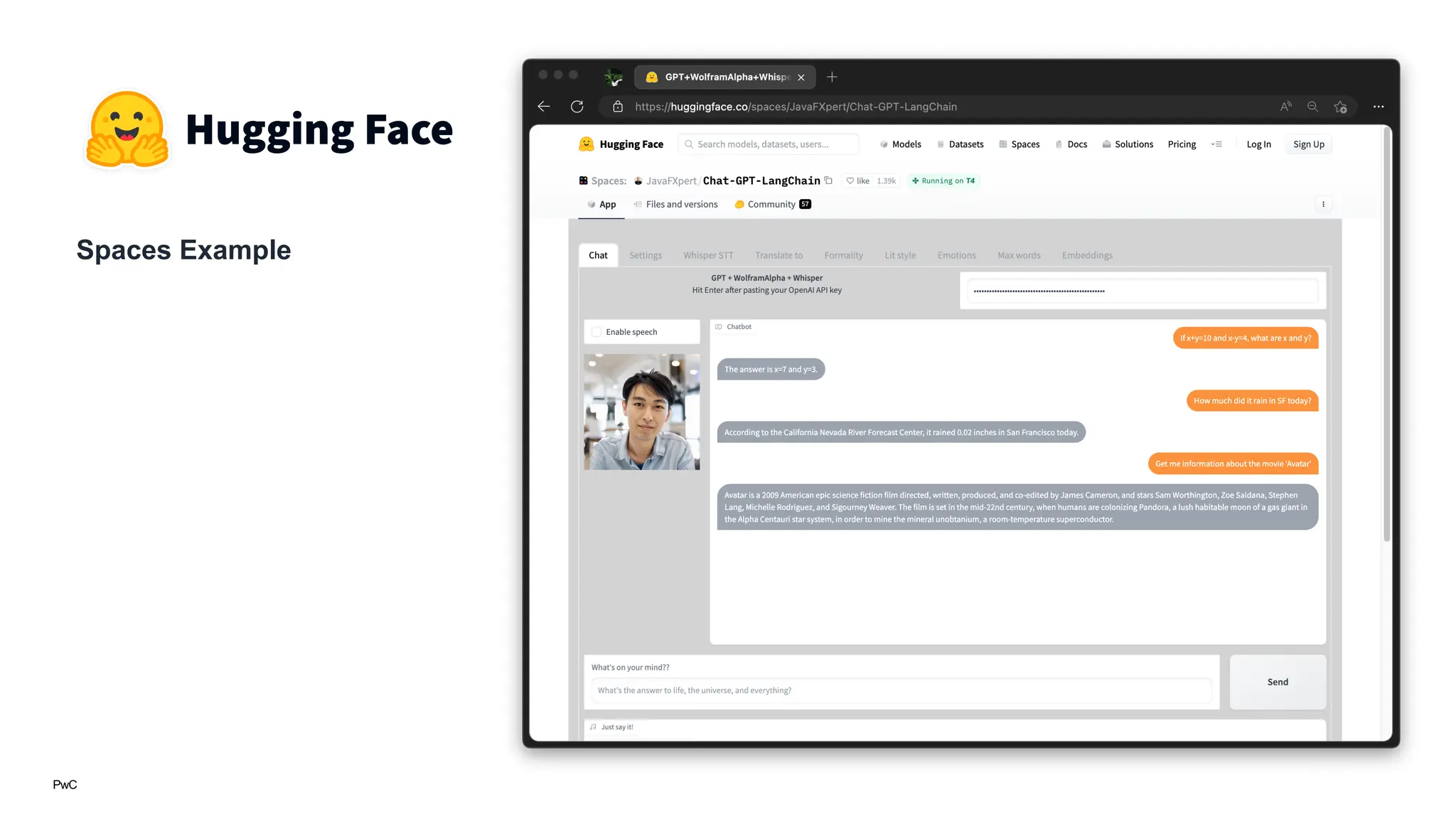Viewport: 1456px width, 819px height.
Task: Click the search models input field
Action: [769, 144]
